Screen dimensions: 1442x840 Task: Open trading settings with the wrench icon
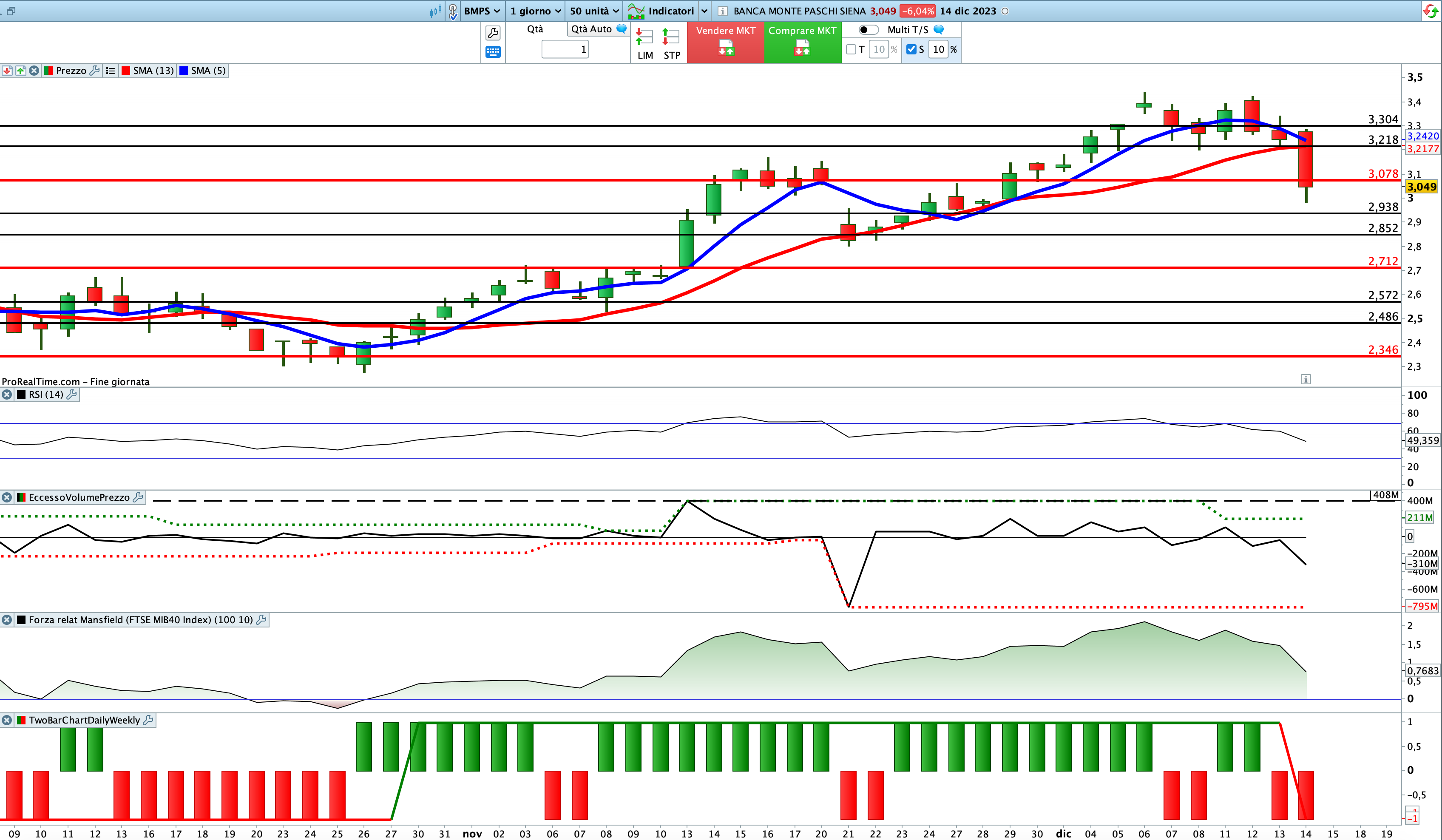click(x=493, y=33)
